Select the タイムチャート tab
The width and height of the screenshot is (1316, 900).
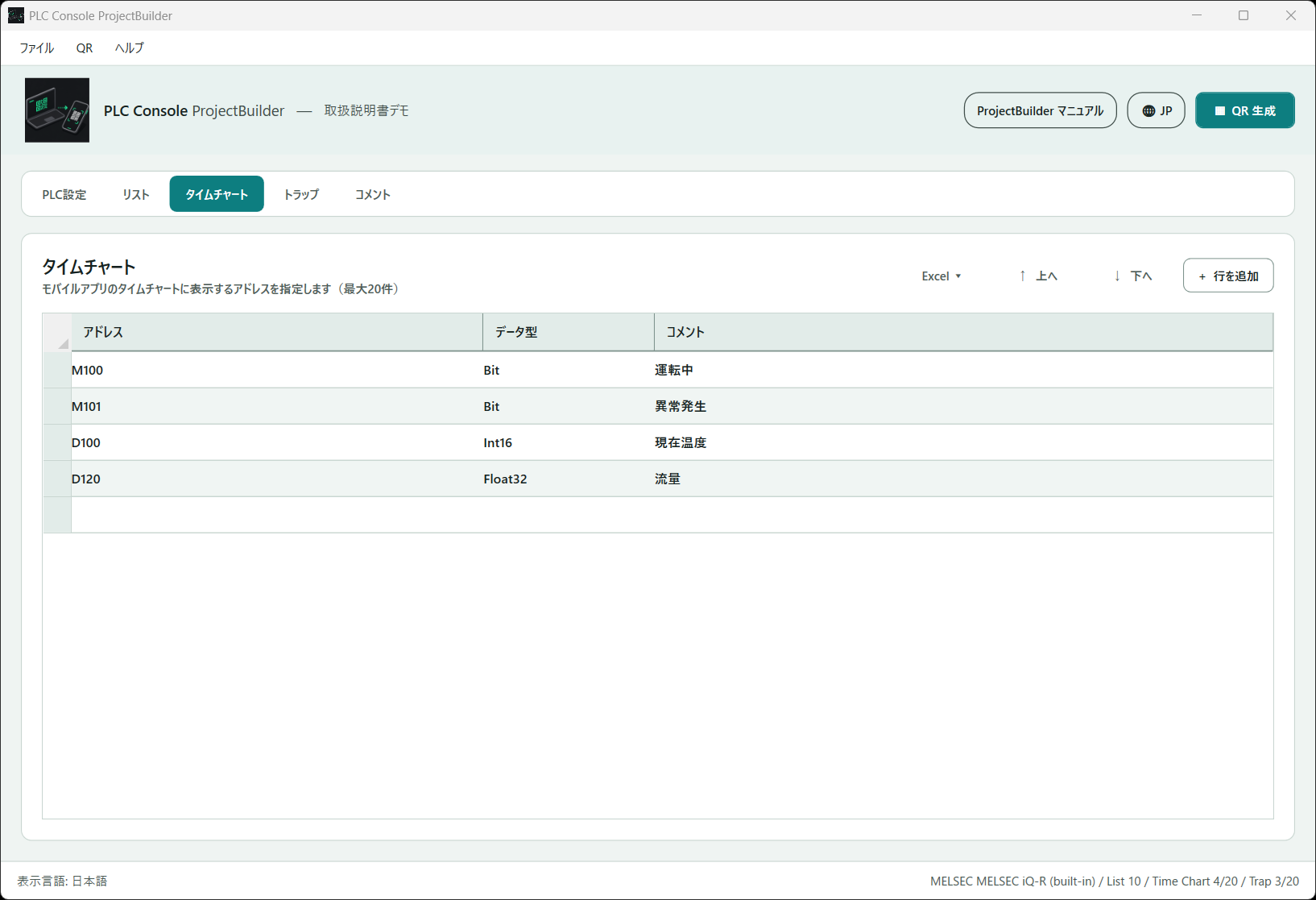[217, 194]
